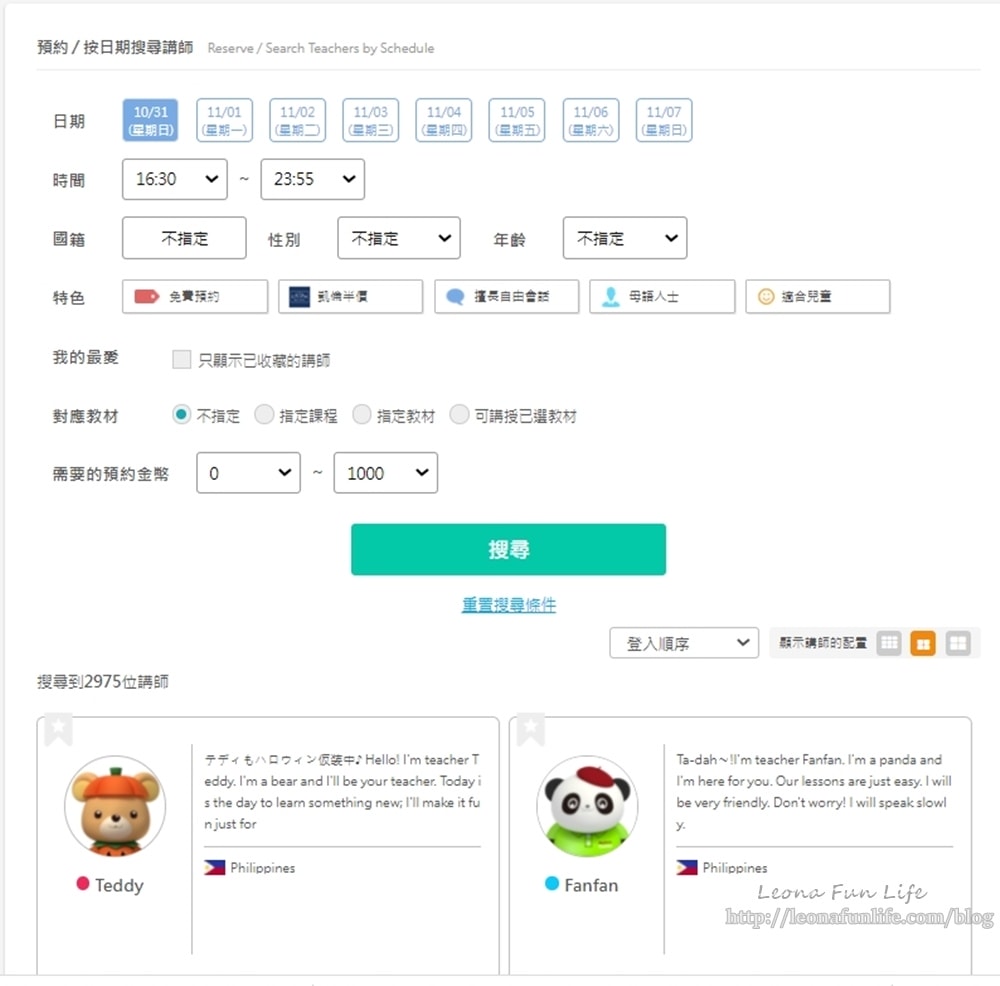
Task: Choose the large tile layout icon
Action: (958, 643)
